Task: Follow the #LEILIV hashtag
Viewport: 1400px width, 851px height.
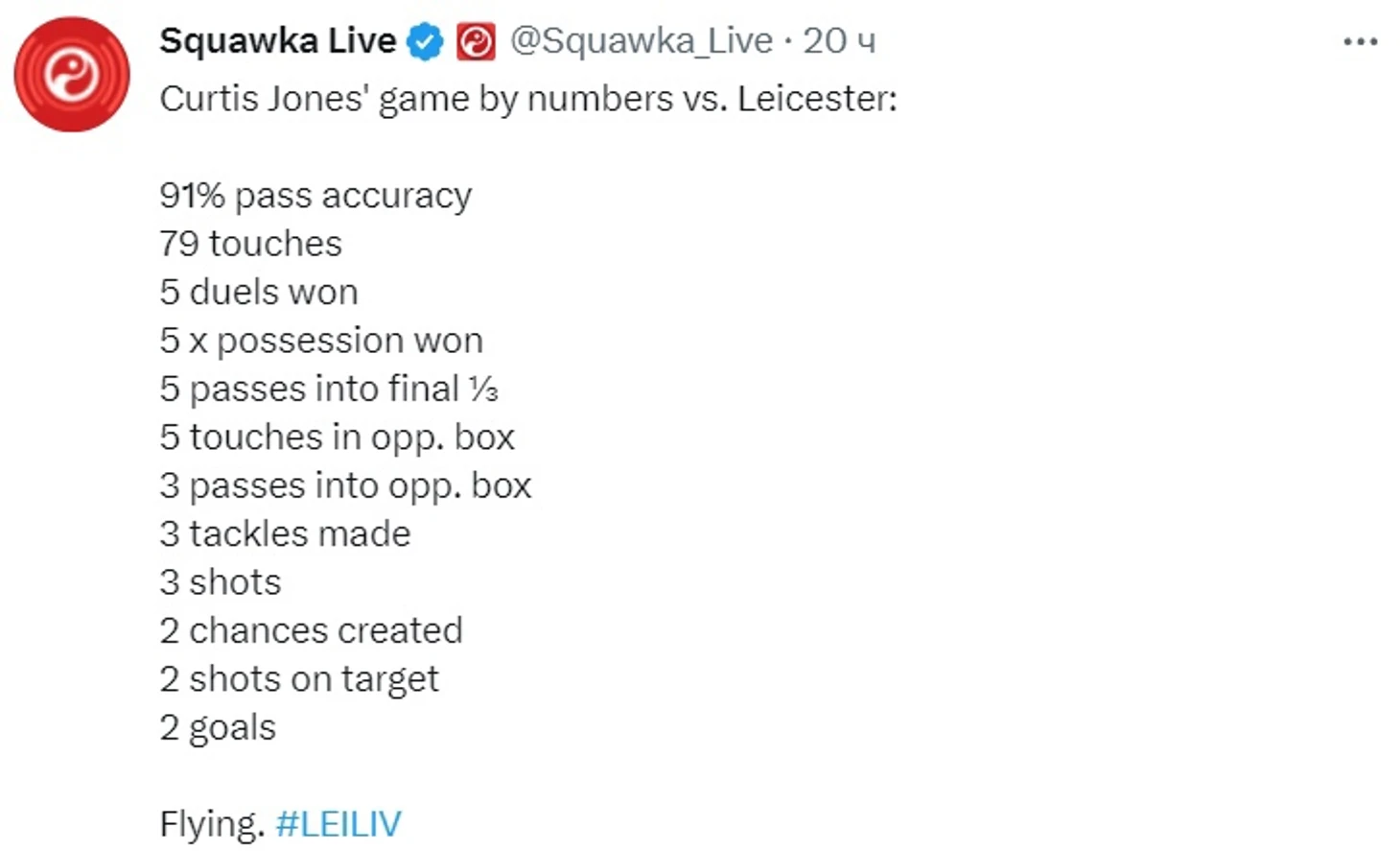Action: pyautogui.click(x=338, y=824)
